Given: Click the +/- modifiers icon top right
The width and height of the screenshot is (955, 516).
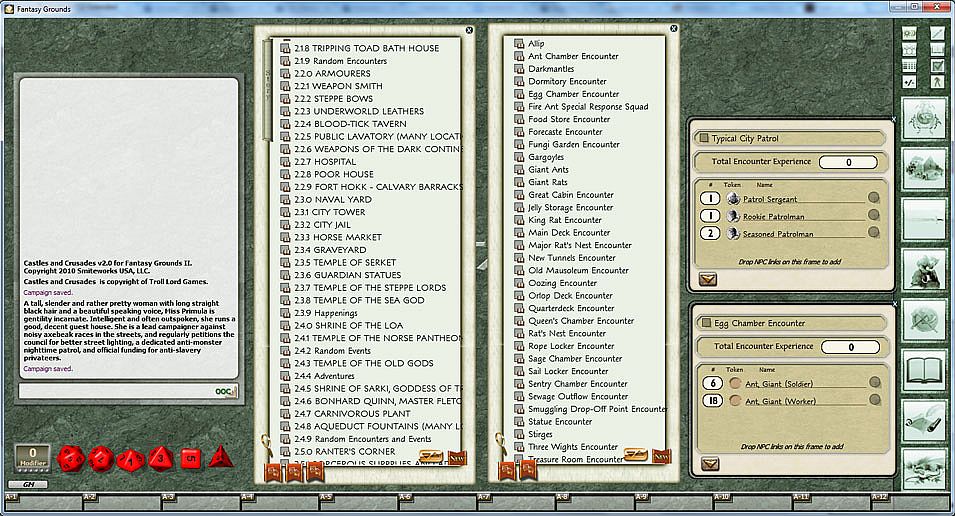Looking at the screenshot, I should tap(909, 82).
